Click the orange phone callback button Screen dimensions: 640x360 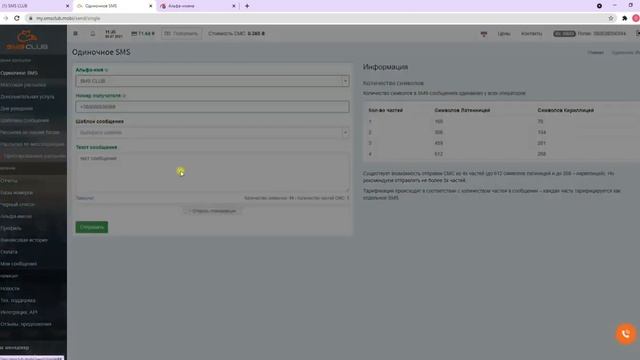pos(626,334)
